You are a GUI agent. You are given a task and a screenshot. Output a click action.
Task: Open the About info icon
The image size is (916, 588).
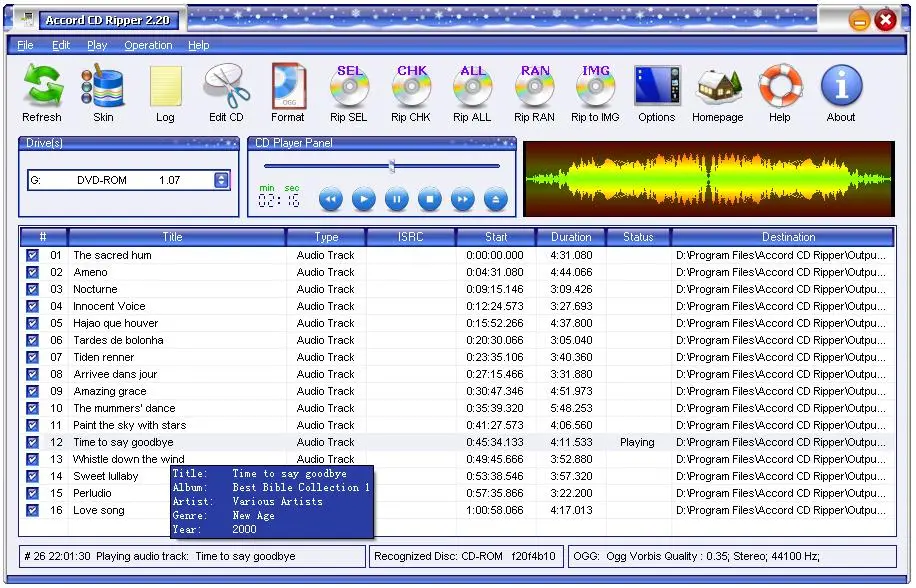841,86
